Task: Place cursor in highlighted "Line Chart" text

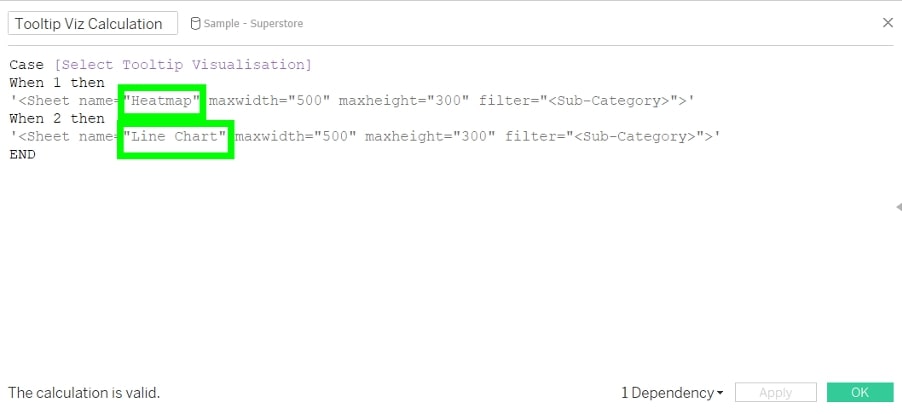Action: pos(175,136)
